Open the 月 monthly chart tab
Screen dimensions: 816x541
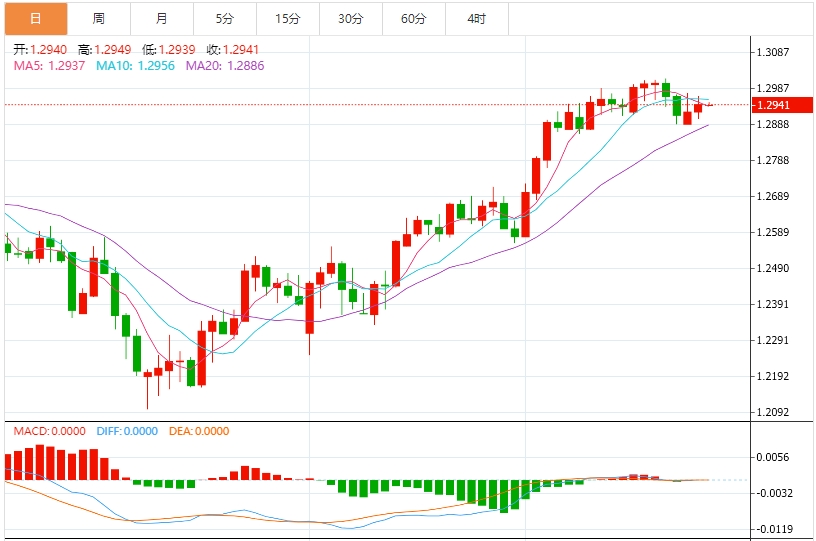[x=162, y=19]
